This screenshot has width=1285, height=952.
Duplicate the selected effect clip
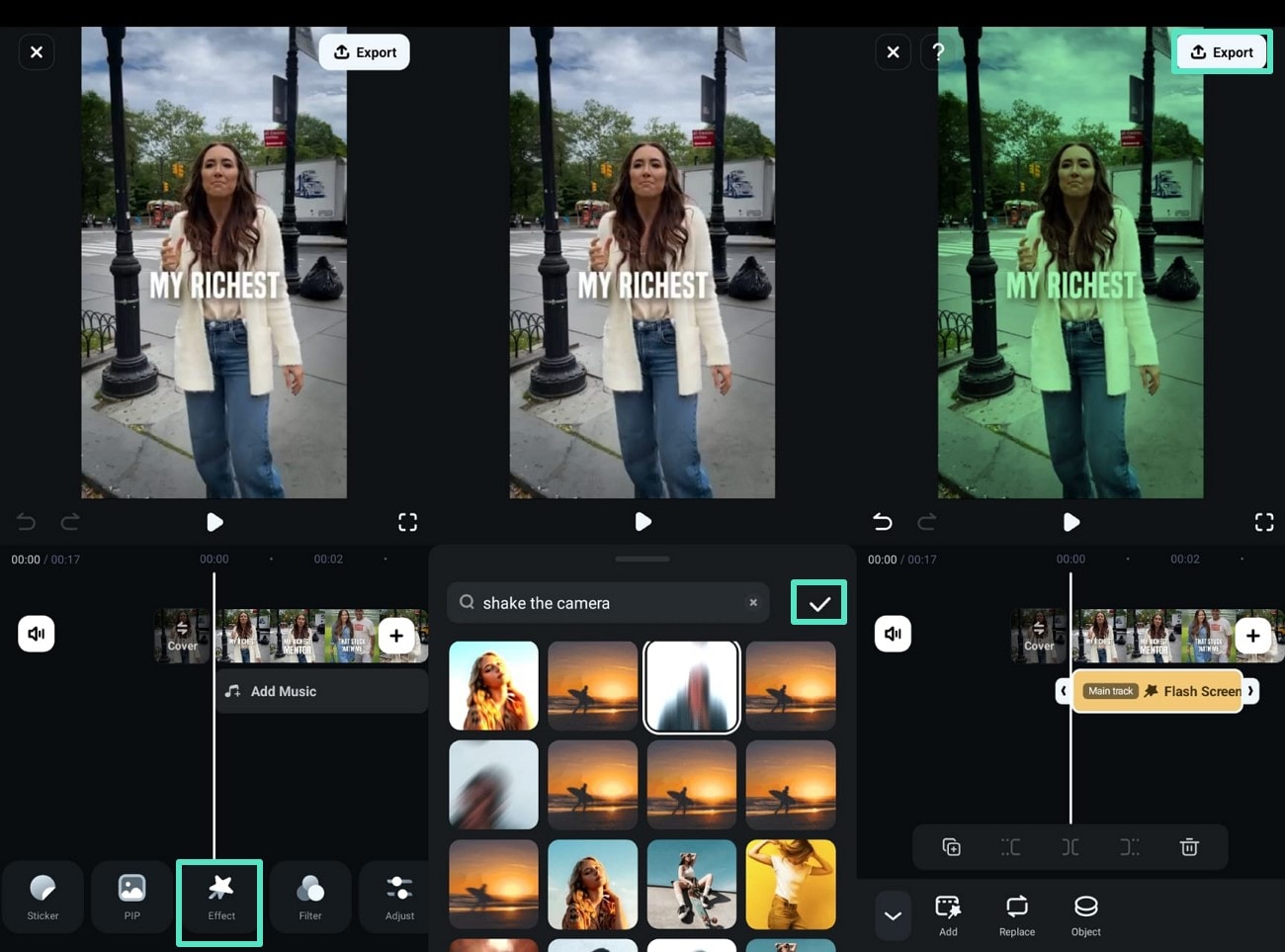(x=951, y=847)
